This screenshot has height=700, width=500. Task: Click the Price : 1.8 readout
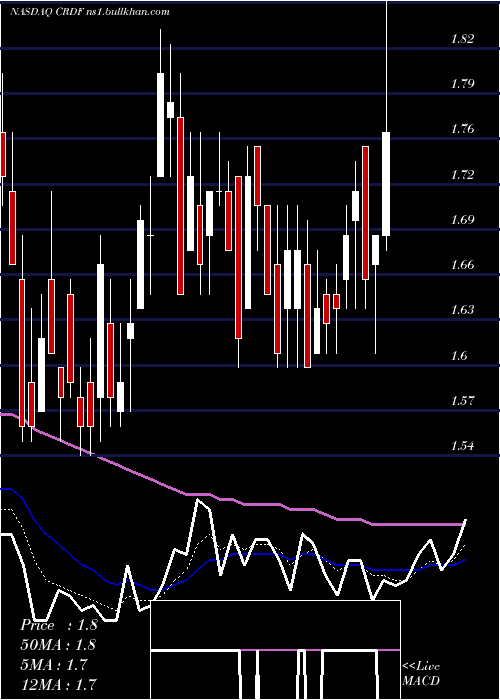click(58, 625)
